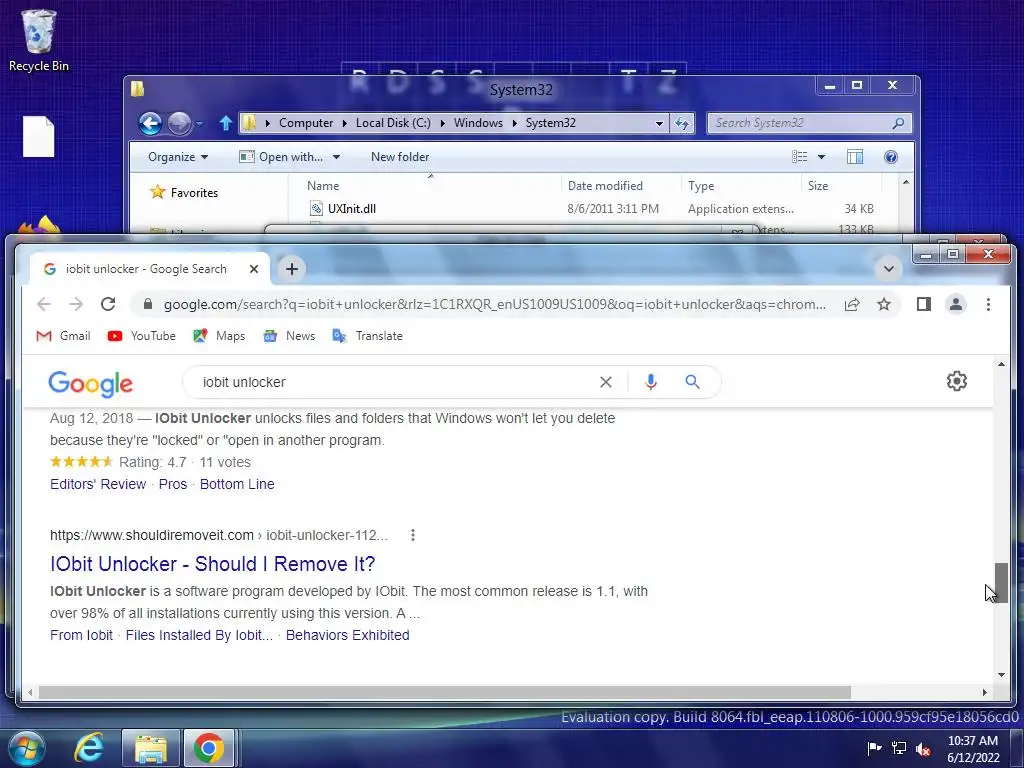Viewport: 1024px width, 768px height.
Task: Open the Windows Start orb
Action: pyautogui.click(x=27, y=748)
